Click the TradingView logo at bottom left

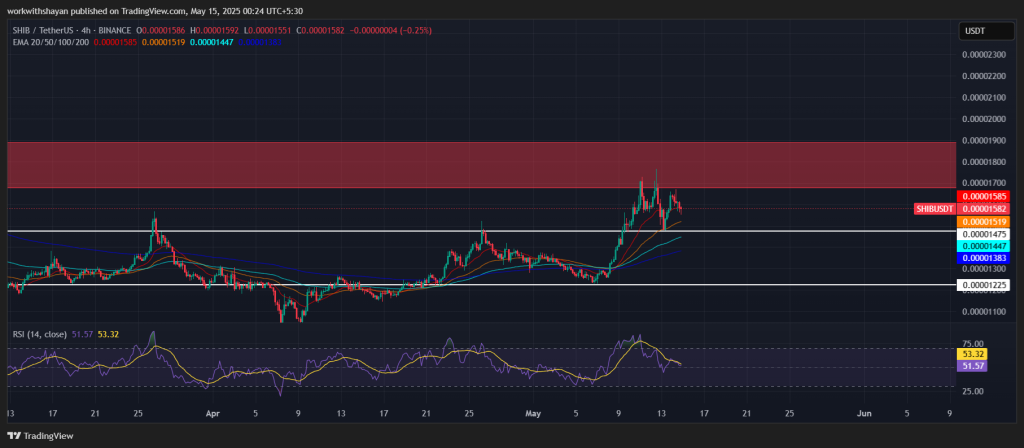pos(40,436)
